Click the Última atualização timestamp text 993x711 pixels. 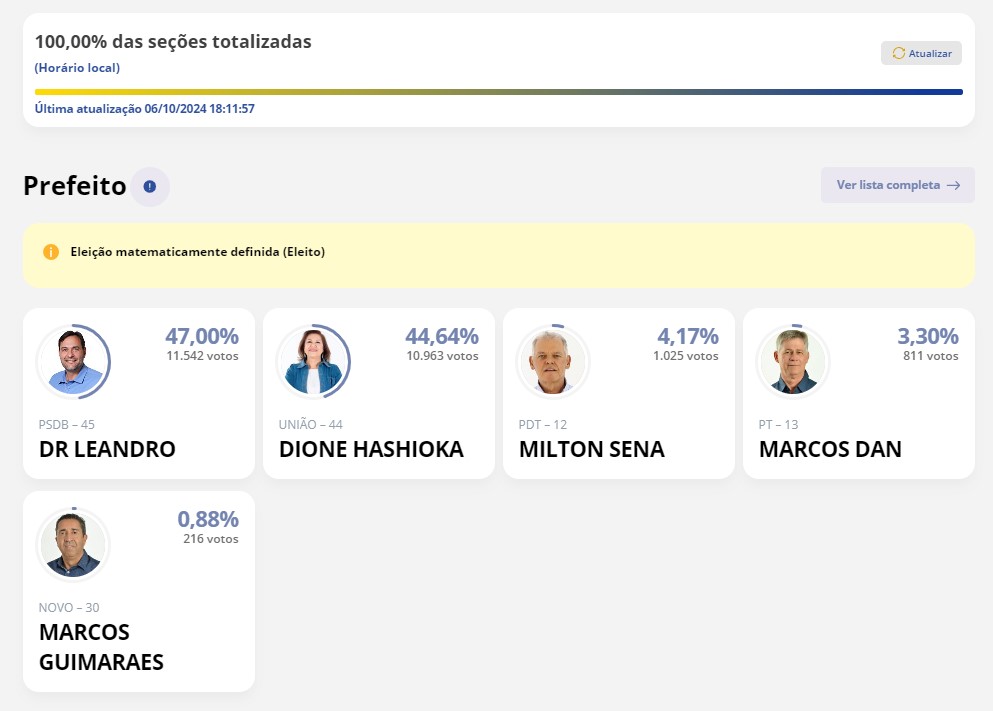click(x=144, y=109)
